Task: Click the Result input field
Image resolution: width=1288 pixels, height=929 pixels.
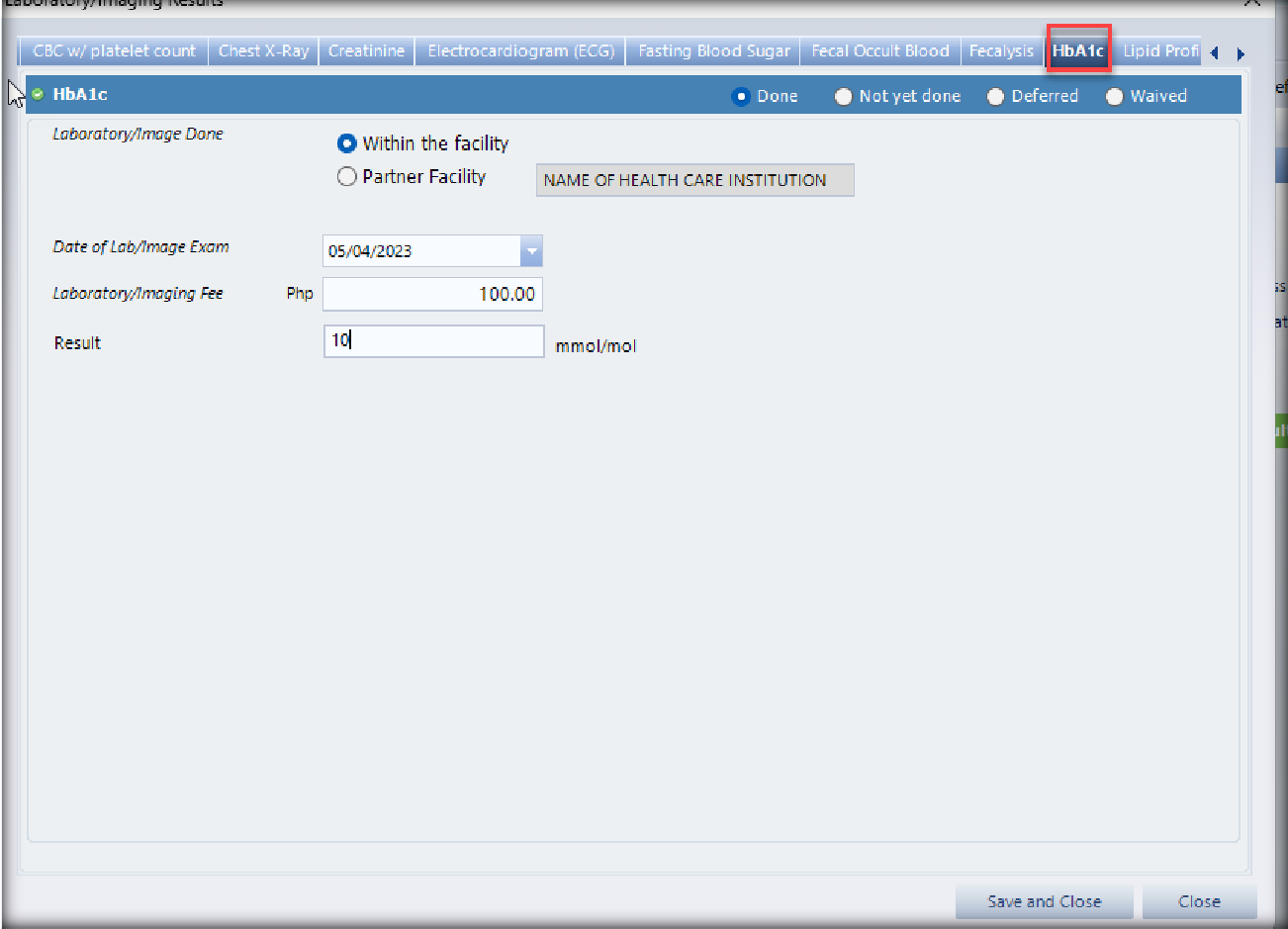Action: pyautogui.click(x=433, y=341)
